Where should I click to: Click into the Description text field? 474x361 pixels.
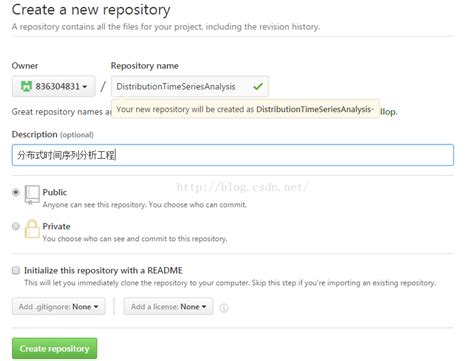(233, 155)
